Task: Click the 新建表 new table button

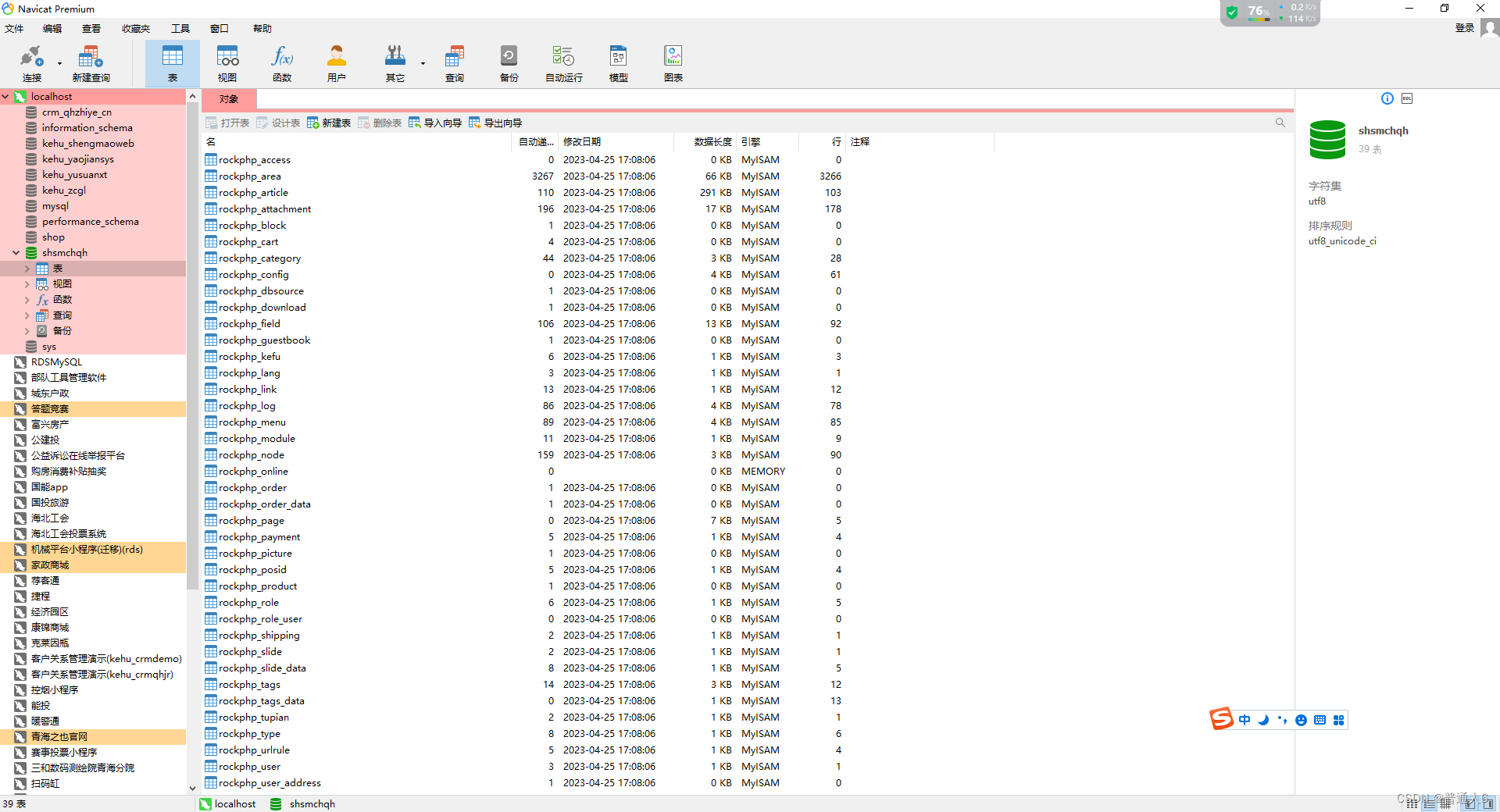Action: [x=329, y=123]
